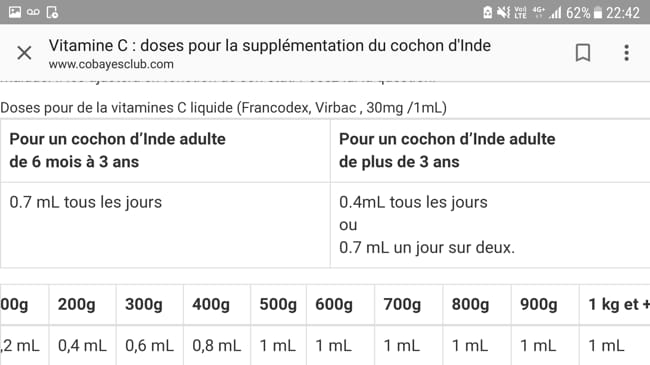Tap the battery 62% indicator
650x365 pixels.
tap(584, 13)
